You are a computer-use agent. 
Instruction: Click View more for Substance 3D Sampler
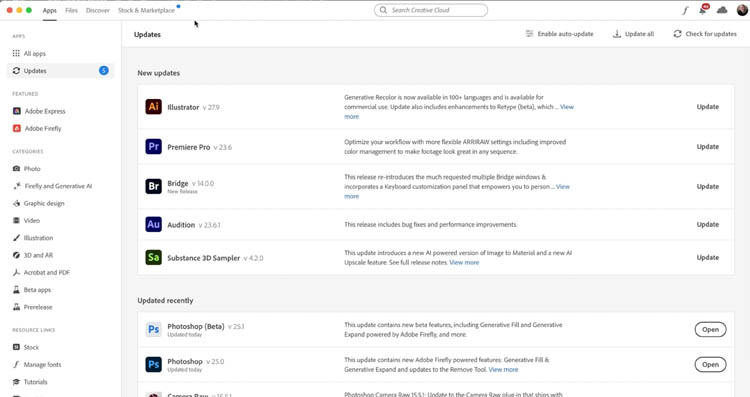click(x=464, y=262)
